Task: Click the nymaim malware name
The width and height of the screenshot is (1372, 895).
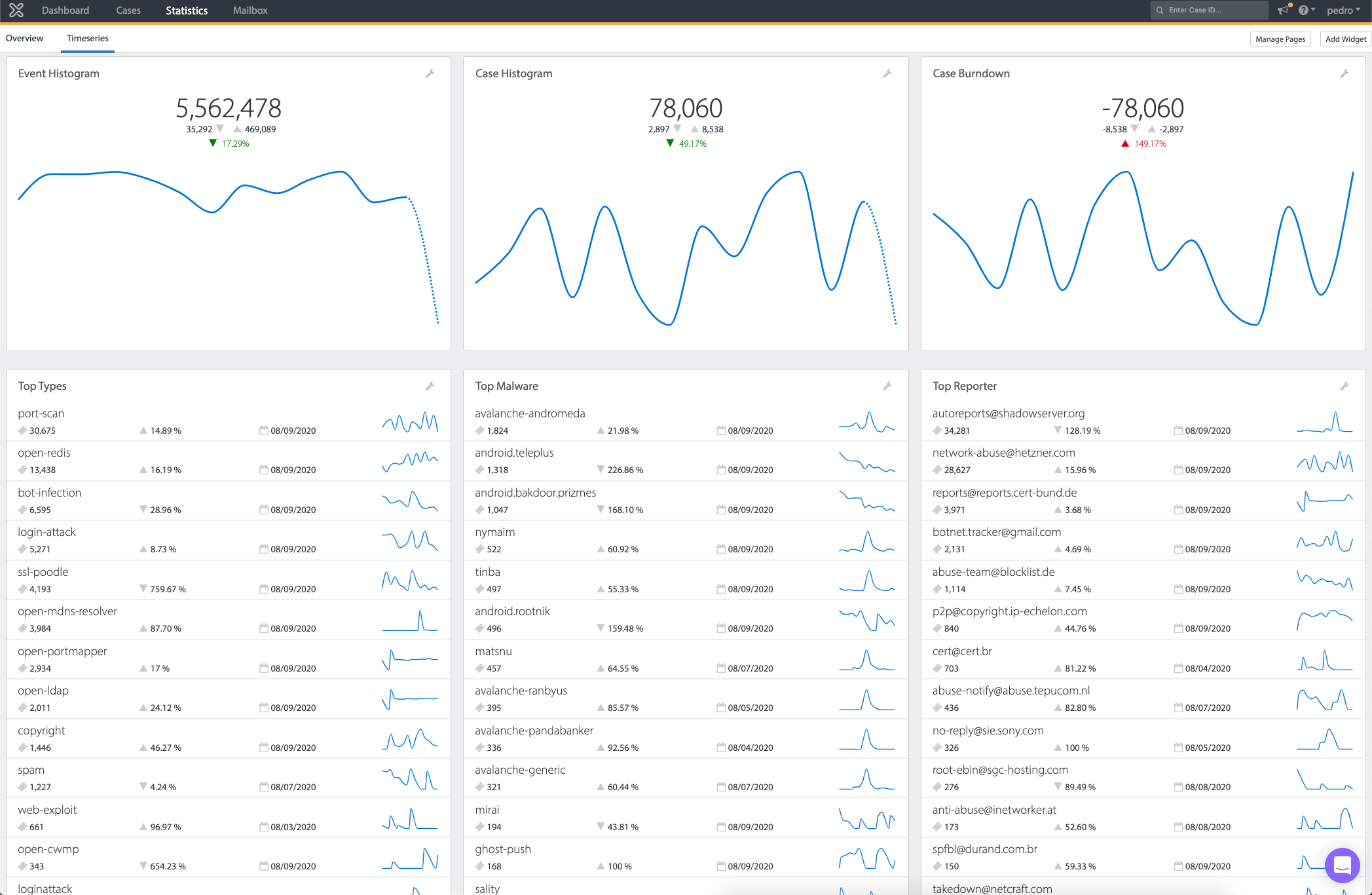Action: point(494,532)
